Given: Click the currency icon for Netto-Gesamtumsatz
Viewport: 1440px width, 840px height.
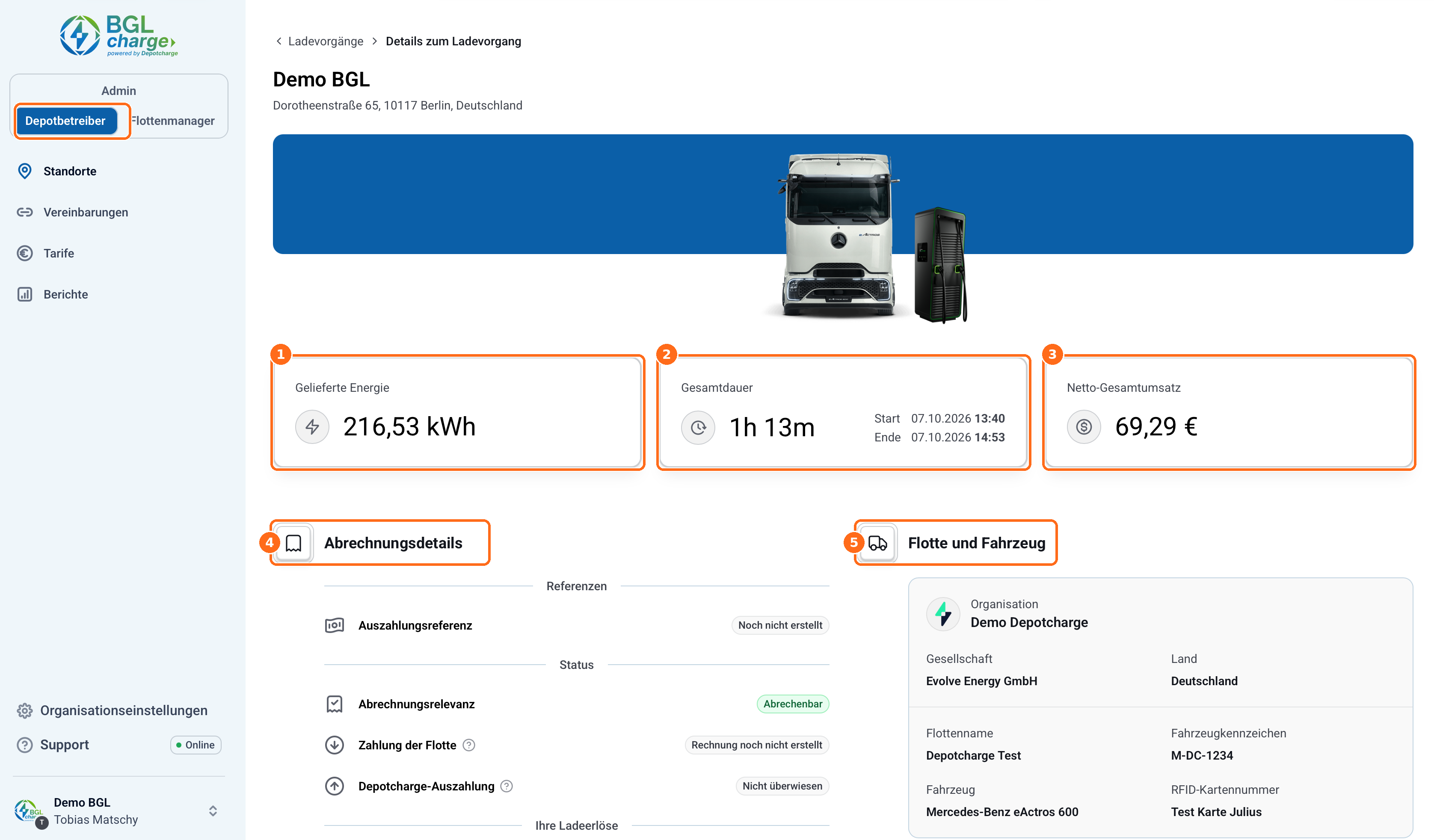Looking at the screenshot, I should click(1084, 427).
